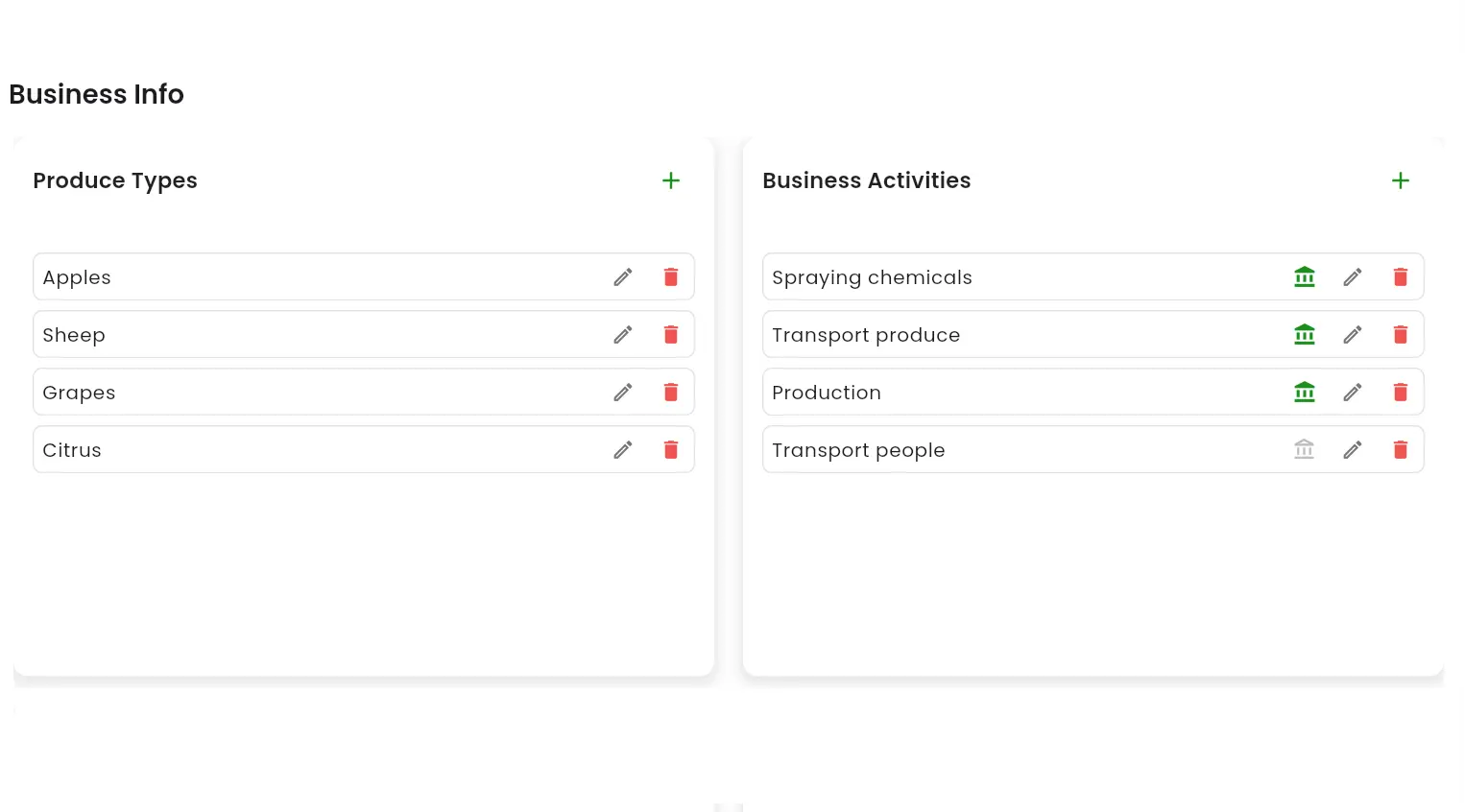
Task: Edit the Transport produce activity
Action: 1353,335
